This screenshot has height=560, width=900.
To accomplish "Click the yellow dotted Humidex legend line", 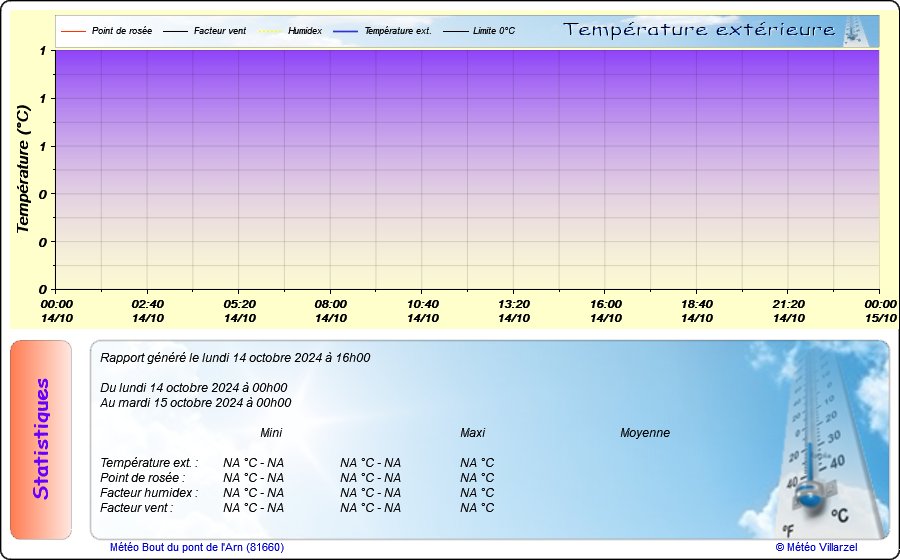I will pos(269,31).
